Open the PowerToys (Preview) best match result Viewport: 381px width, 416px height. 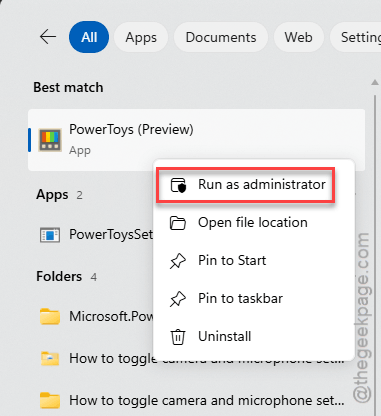pos(197,140)
